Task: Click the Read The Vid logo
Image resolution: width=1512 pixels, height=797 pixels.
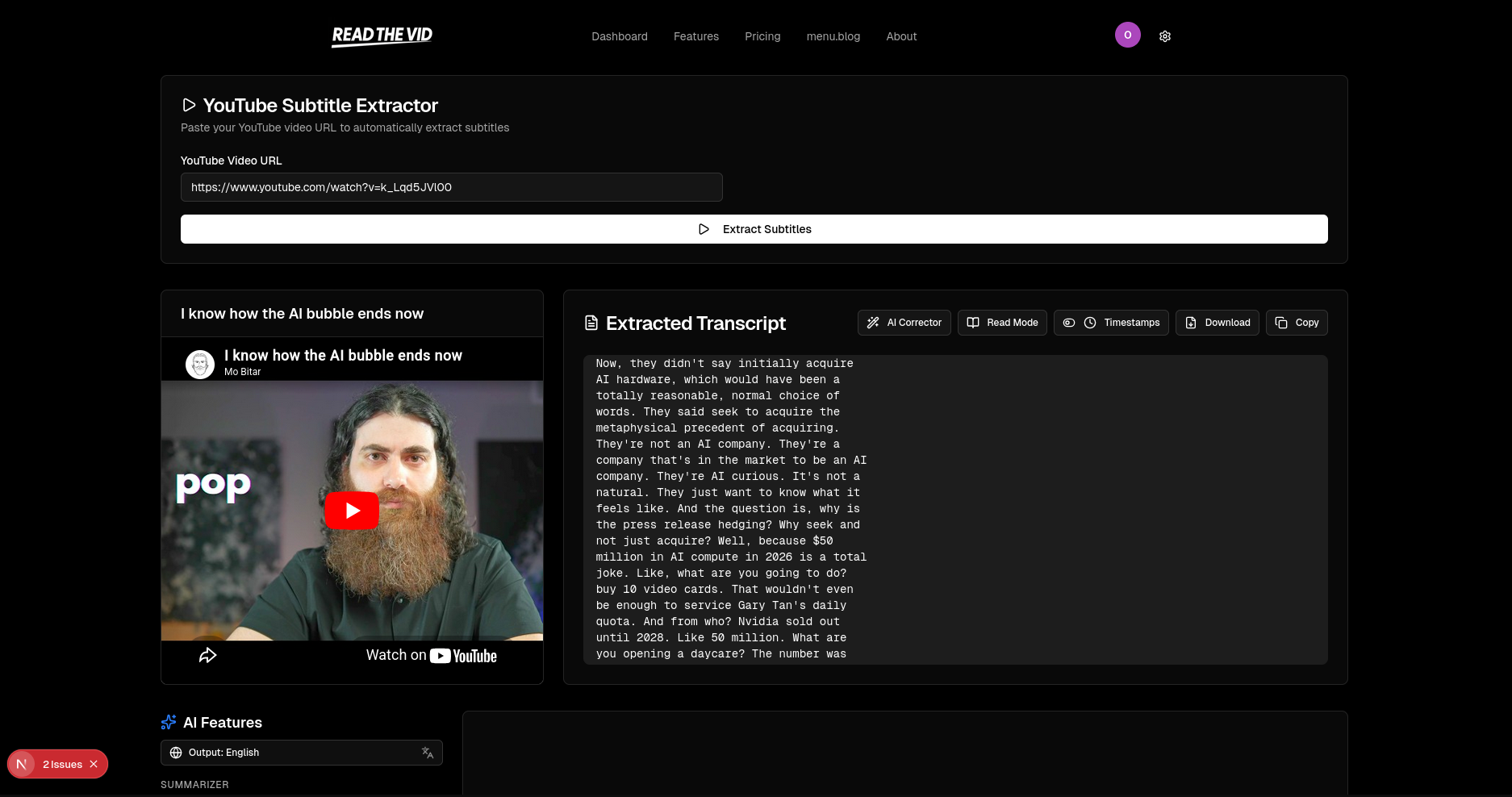Action: point(382,35)
